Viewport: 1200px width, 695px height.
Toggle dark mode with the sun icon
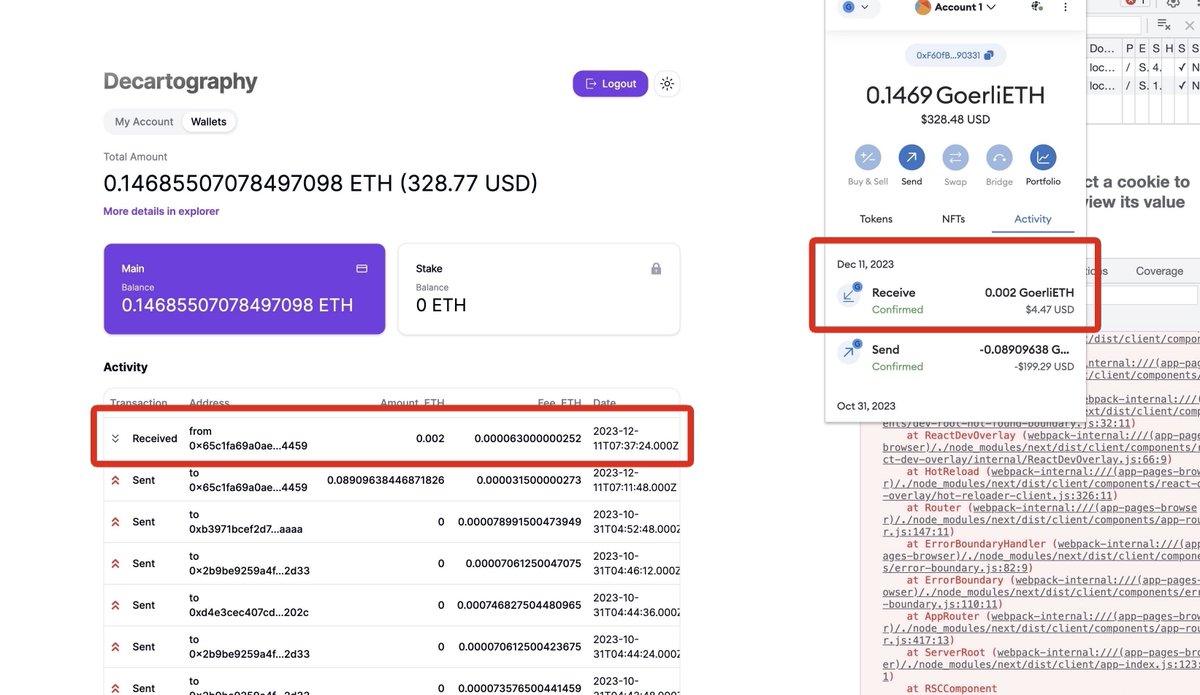coord(667,84)
